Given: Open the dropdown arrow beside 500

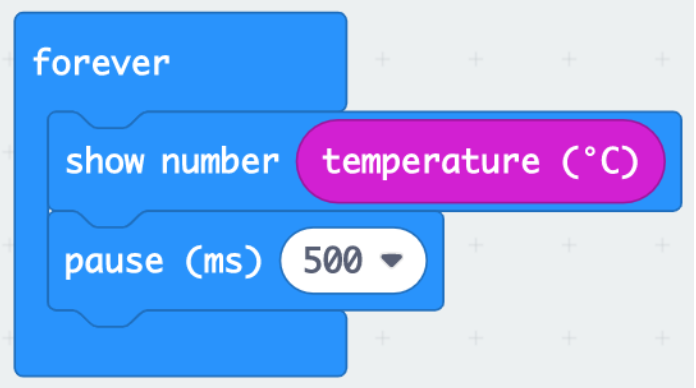Looking at the screenshot, I should click(392, 261).
